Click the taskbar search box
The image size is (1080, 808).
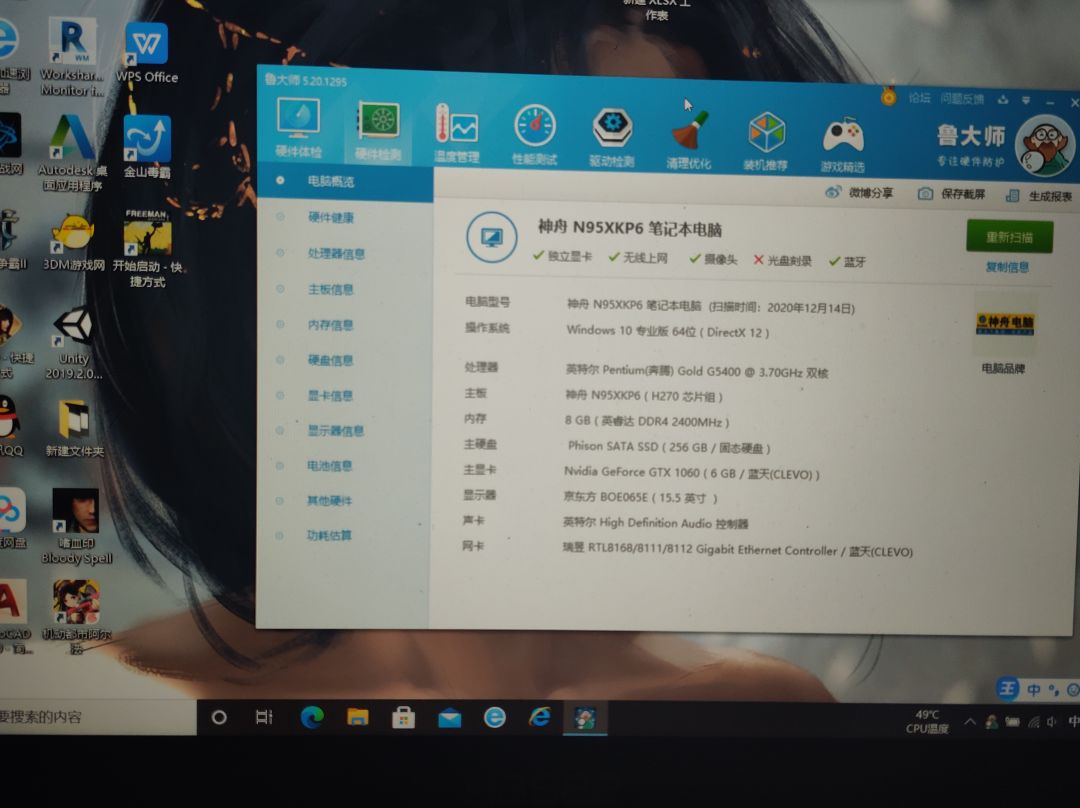point(98,716)
